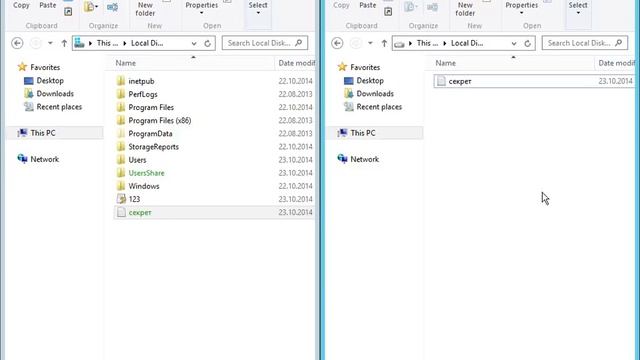Image resolution: width=640 pixels, height=360 pixels.
Task: Click New folder in right window
Action: pyautogui.click(x=465, y=9)
